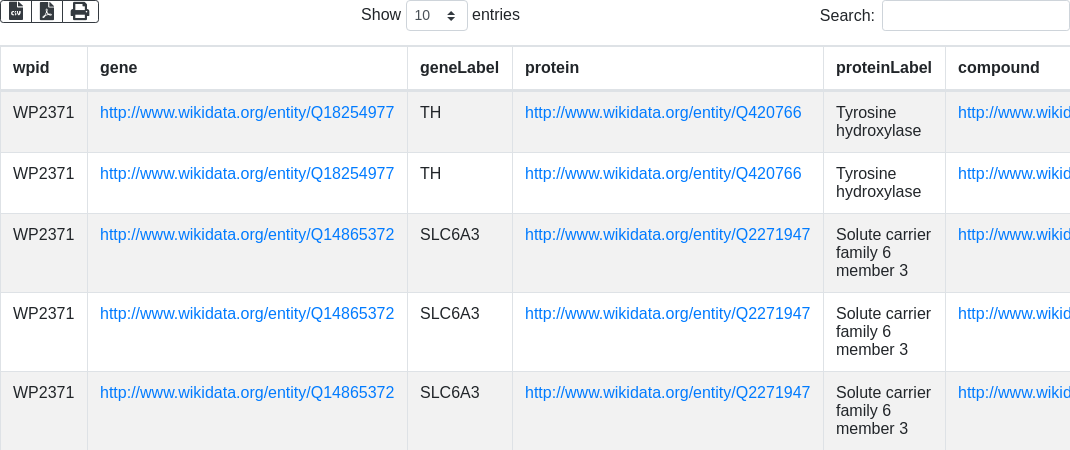Open the third row's Q2271947 protein link
The image size is (1070, 450).
pos(667,235)
